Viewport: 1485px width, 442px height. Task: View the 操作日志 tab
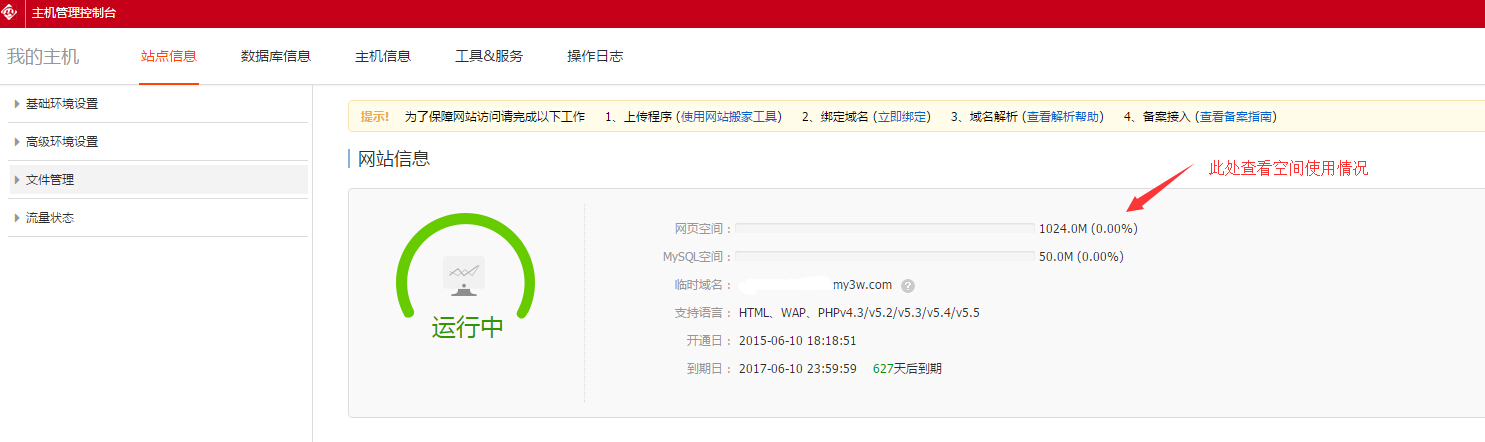(595, 57)
